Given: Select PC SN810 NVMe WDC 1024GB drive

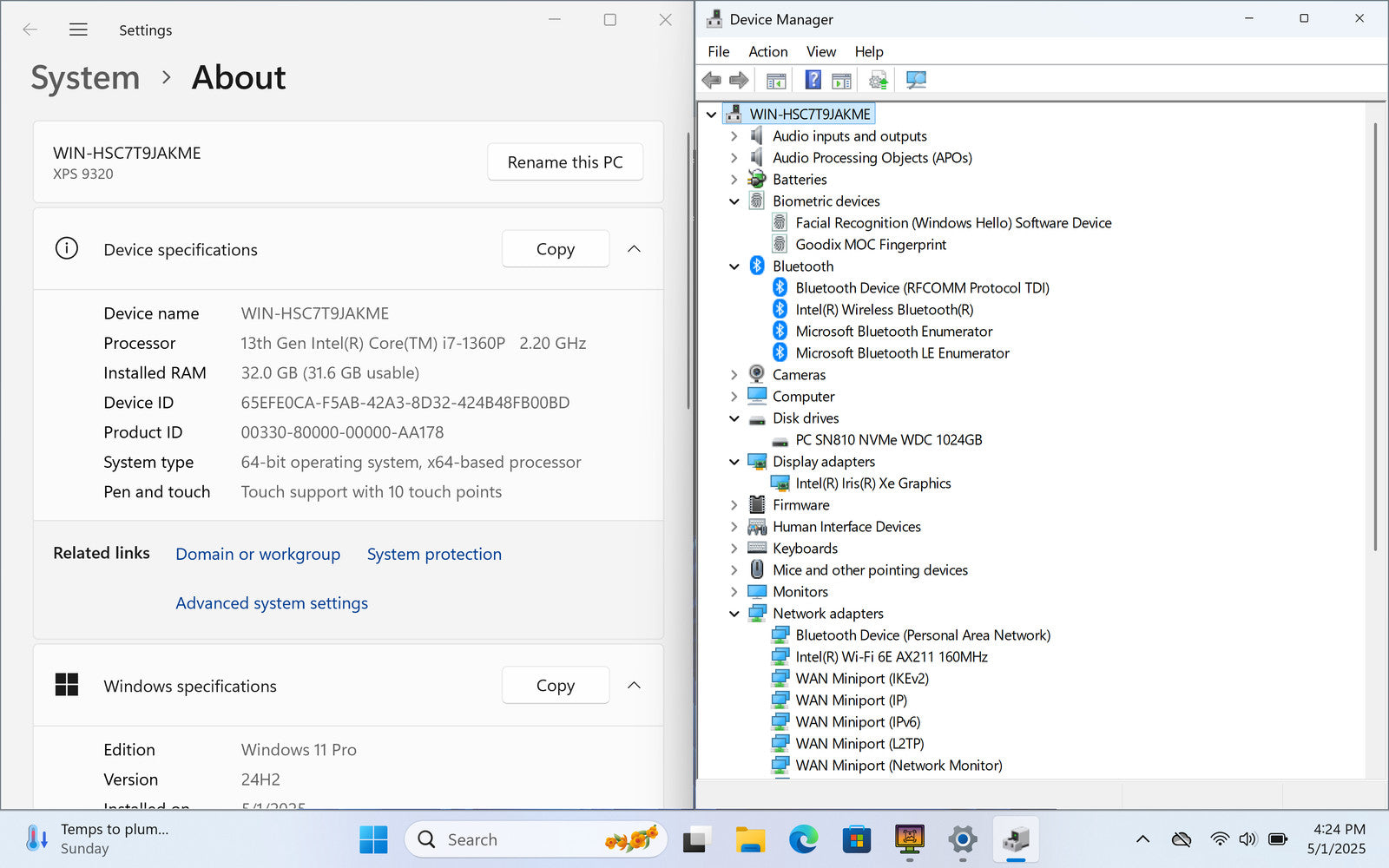Looking at the screenshot, I should (x=888, y=440).
